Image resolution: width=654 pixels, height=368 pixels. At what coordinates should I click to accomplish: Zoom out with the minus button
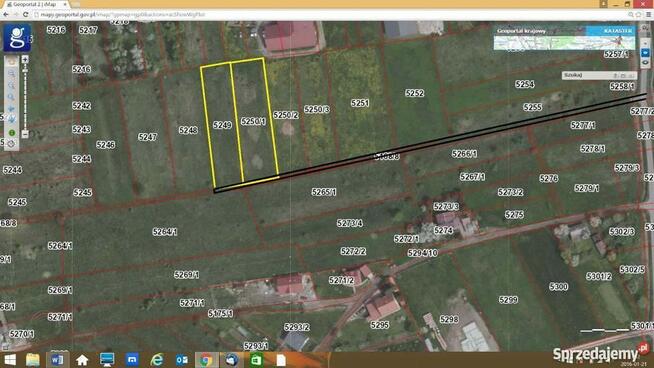25,134
